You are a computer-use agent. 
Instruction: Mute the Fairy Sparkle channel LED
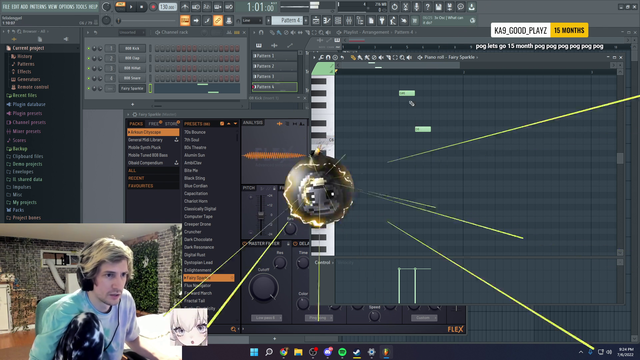89,88
